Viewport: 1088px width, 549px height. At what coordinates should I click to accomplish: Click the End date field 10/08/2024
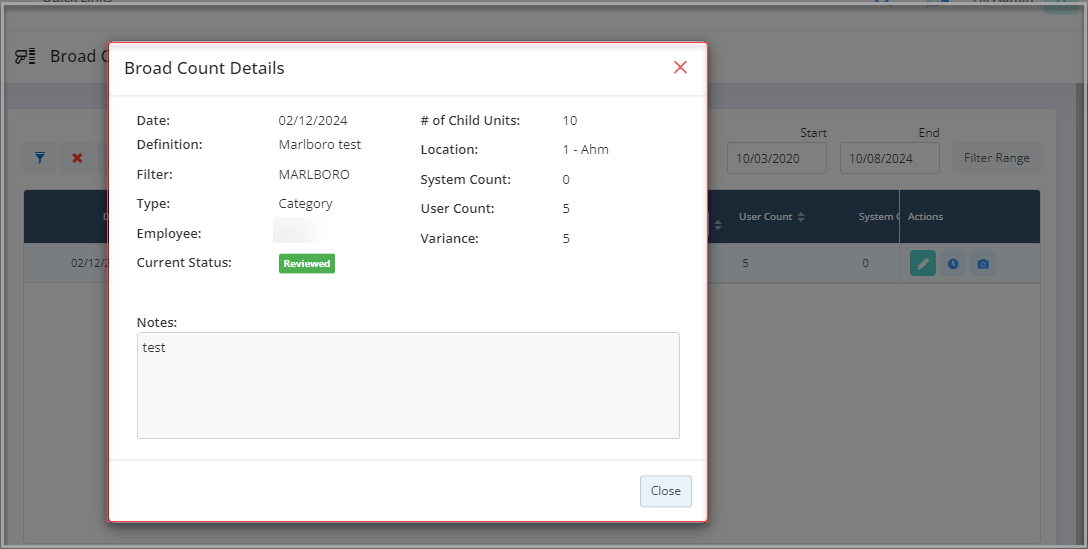(x=890, y=158)
